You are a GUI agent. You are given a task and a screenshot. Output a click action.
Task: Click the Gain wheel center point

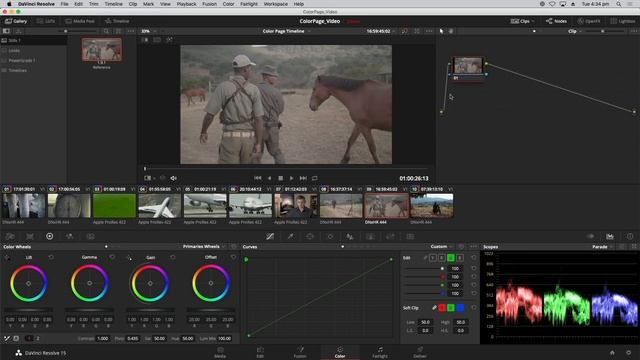tap(150, 283)
